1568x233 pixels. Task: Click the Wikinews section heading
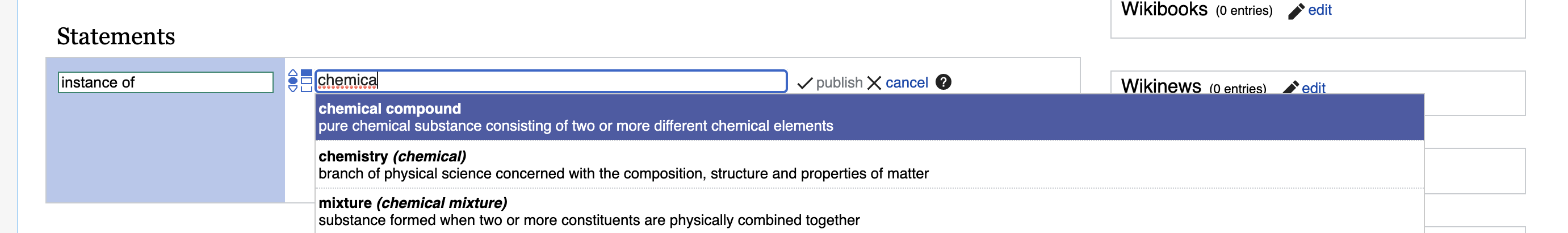pyautogui.click(x=1161, y=86)
